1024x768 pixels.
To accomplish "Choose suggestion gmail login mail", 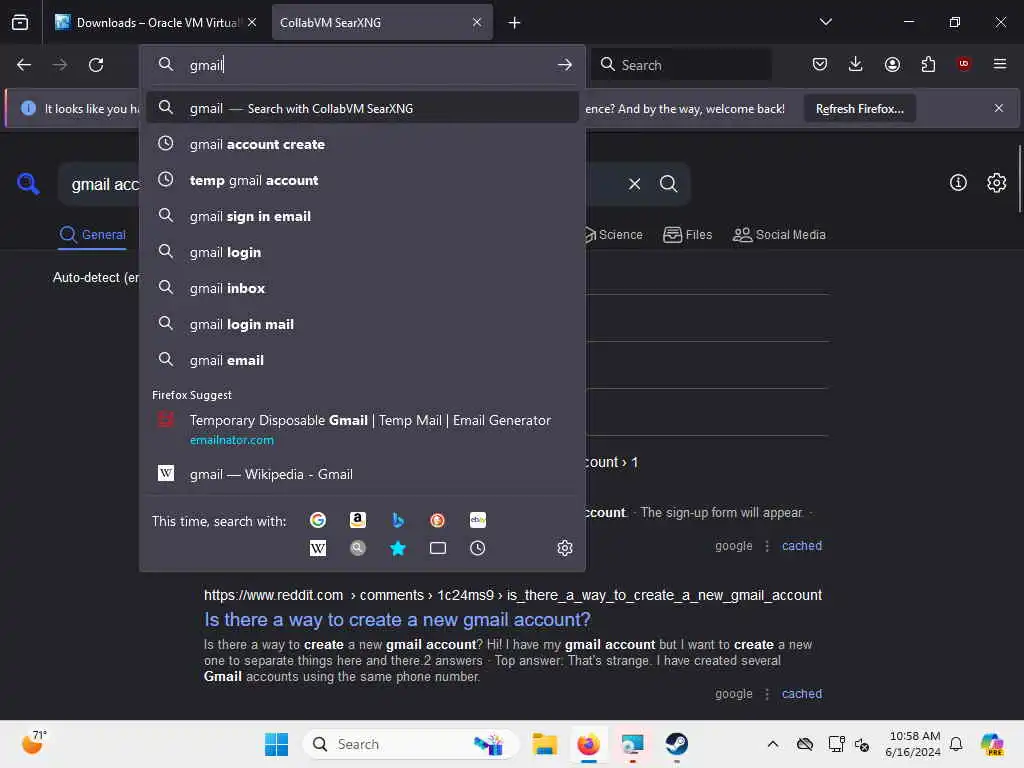I will click(x=362, y=324).
